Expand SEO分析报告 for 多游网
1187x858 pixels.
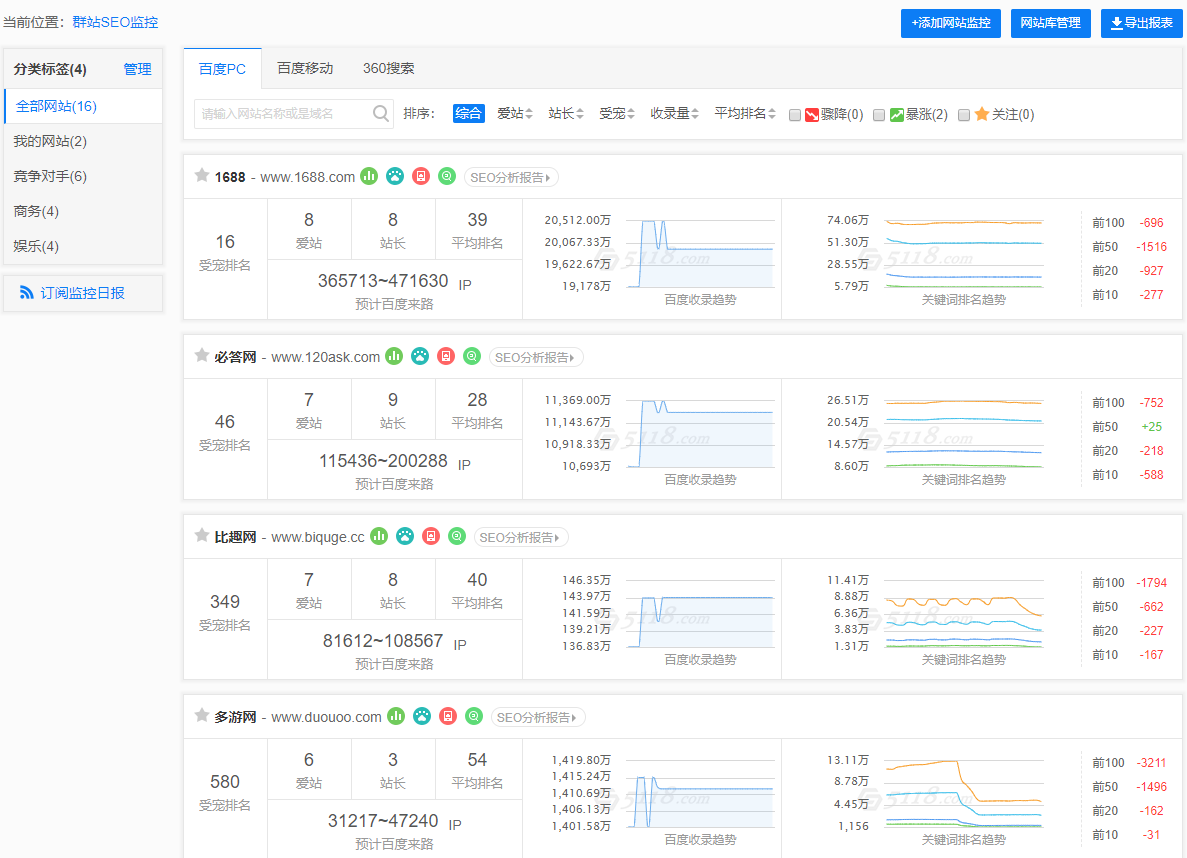pyautogui.click(x=538, y=717)
